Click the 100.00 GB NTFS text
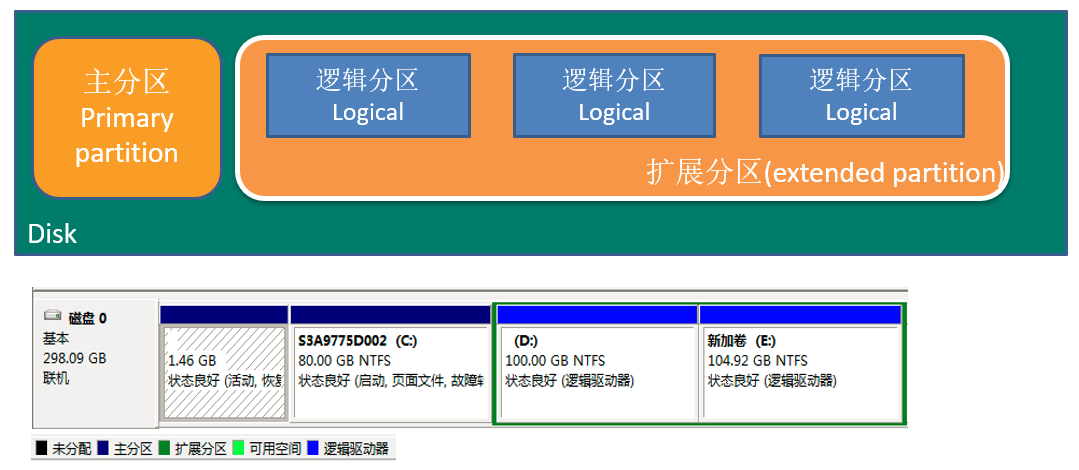 click(555, 361)
